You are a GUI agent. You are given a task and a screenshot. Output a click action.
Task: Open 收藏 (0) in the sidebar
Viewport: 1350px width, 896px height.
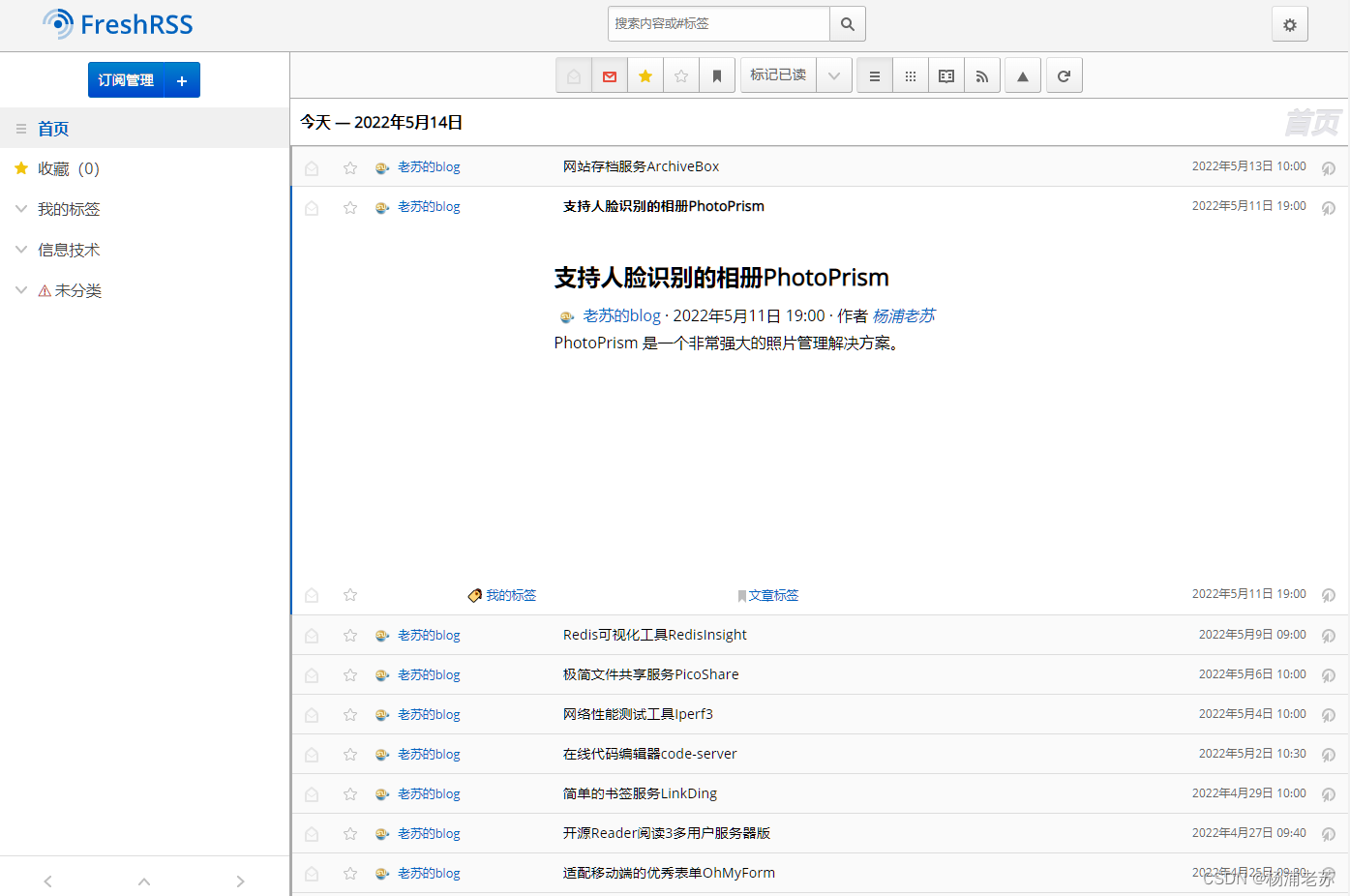[68, 168]
